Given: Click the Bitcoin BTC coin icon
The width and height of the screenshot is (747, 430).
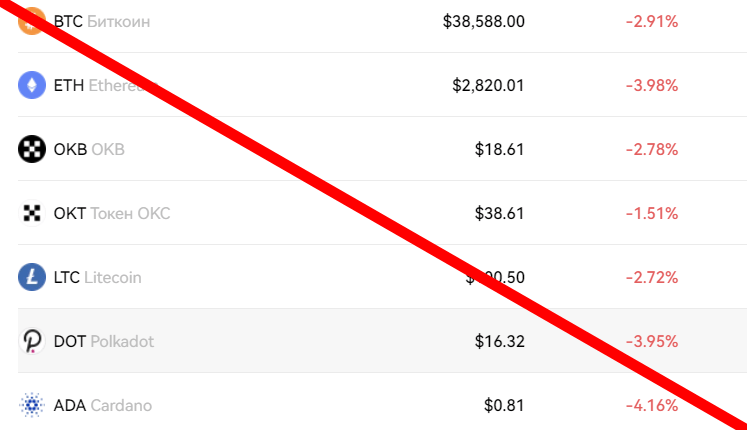Looking at the screenshot, I should (32, 21).
